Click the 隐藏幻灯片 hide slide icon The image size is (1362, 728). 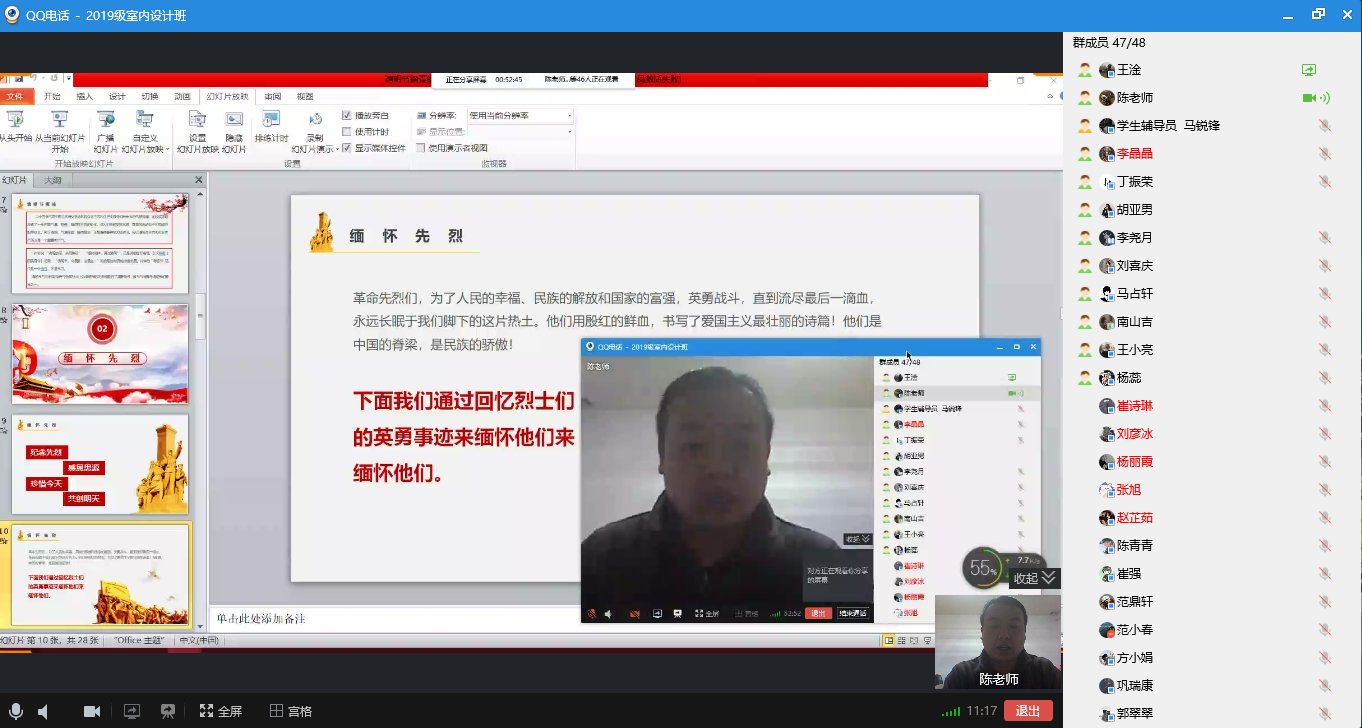(x=234, y=127)
